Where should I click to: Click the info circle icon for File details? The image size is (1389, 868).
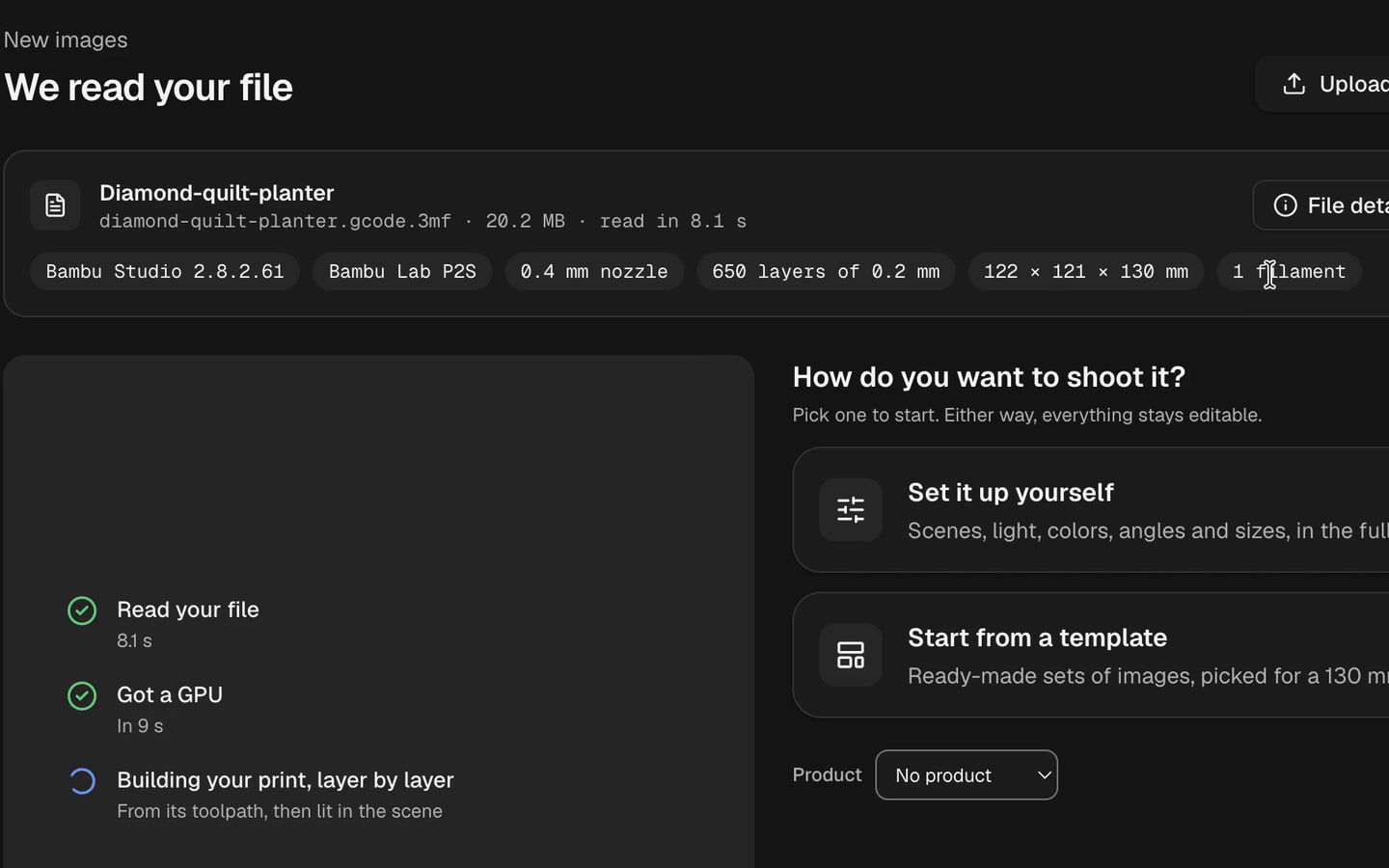click(1285, 204)
